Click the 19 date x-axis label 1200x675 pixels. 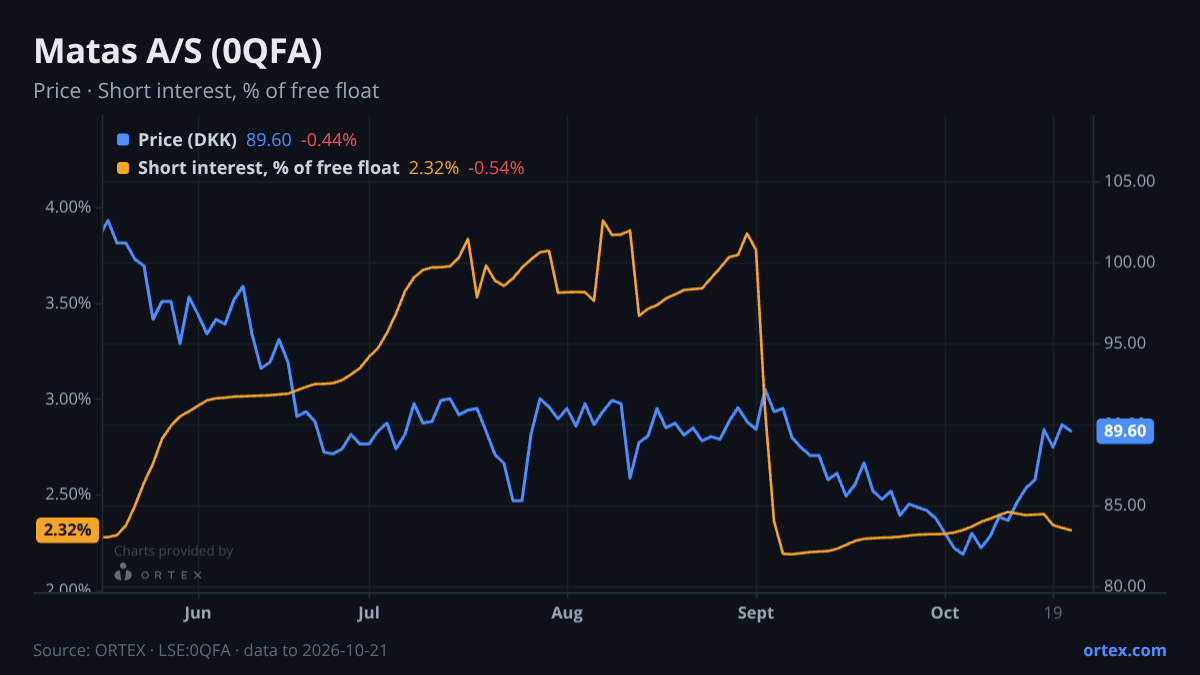tap(1052, 612)
